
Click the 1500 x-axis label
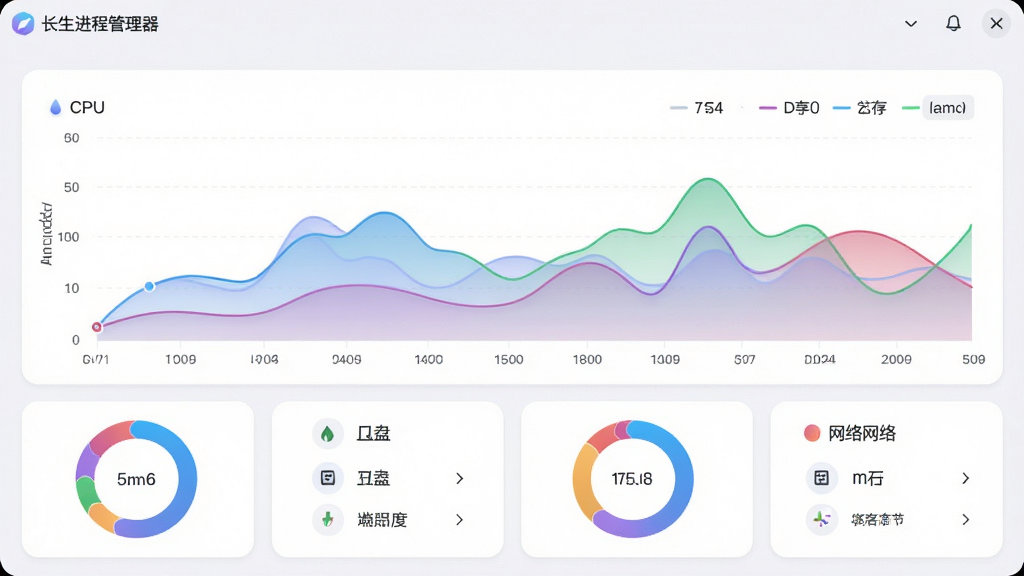509,359
